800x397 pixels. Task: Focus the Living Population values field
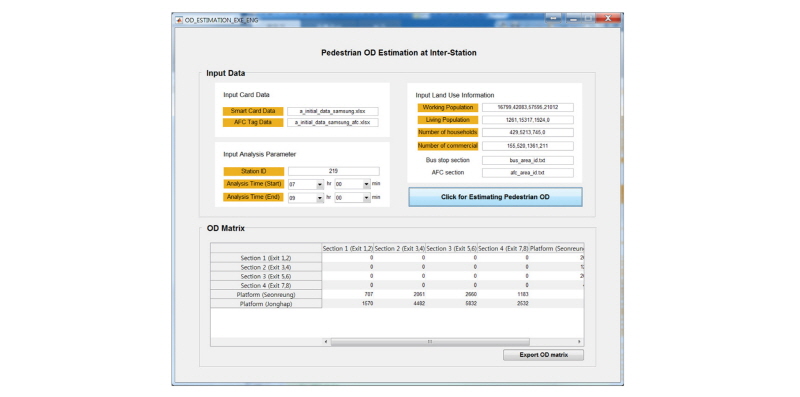(x=528, y=120)
